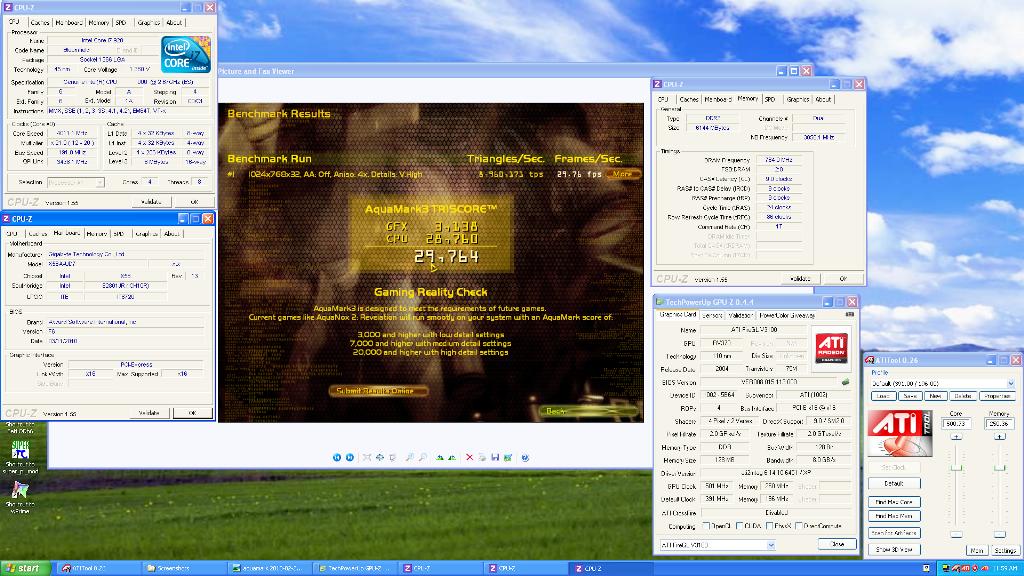Open ATITool Settings button

point(1006,551)
